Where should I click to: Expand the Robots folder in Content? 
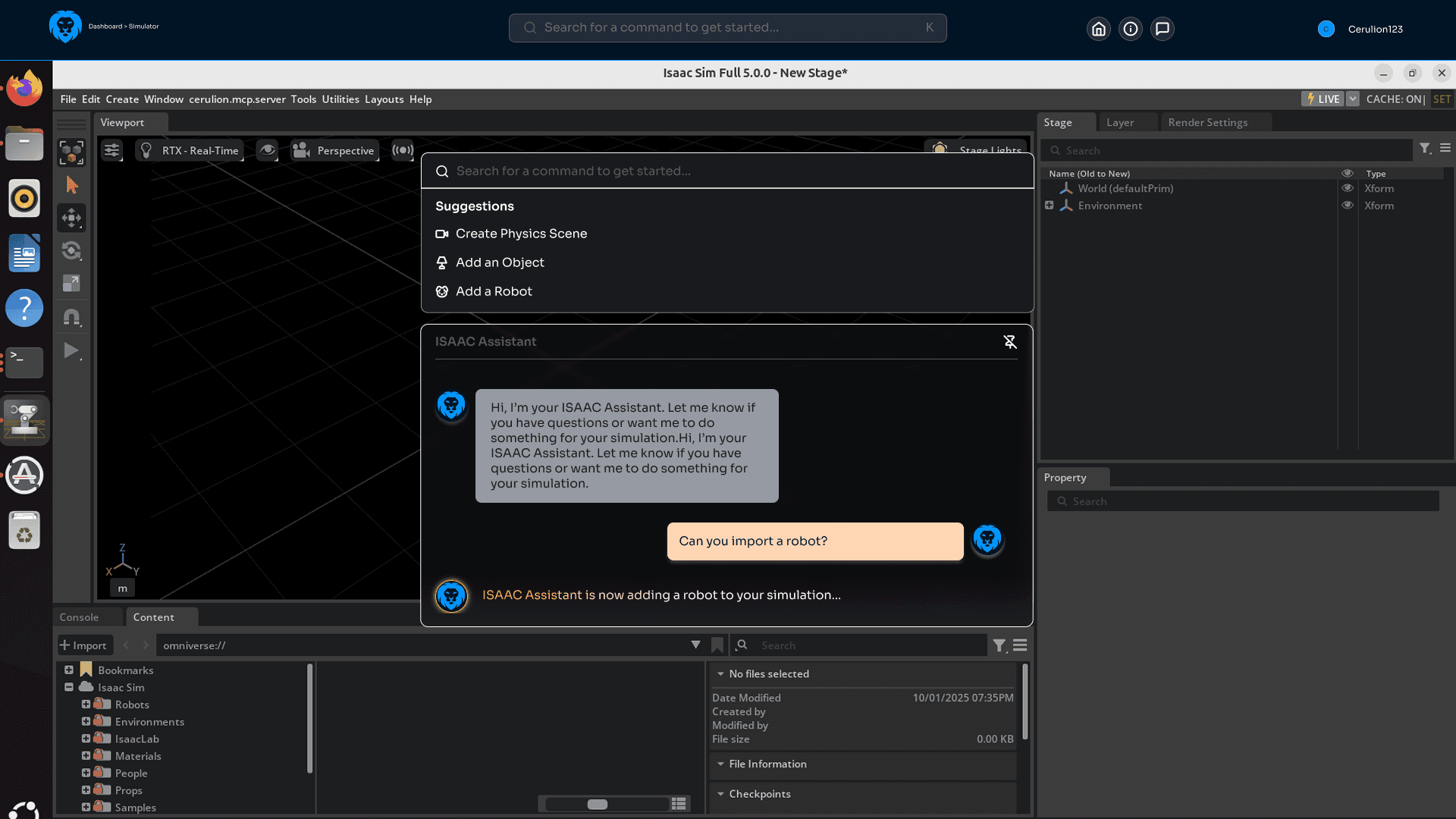86,704
